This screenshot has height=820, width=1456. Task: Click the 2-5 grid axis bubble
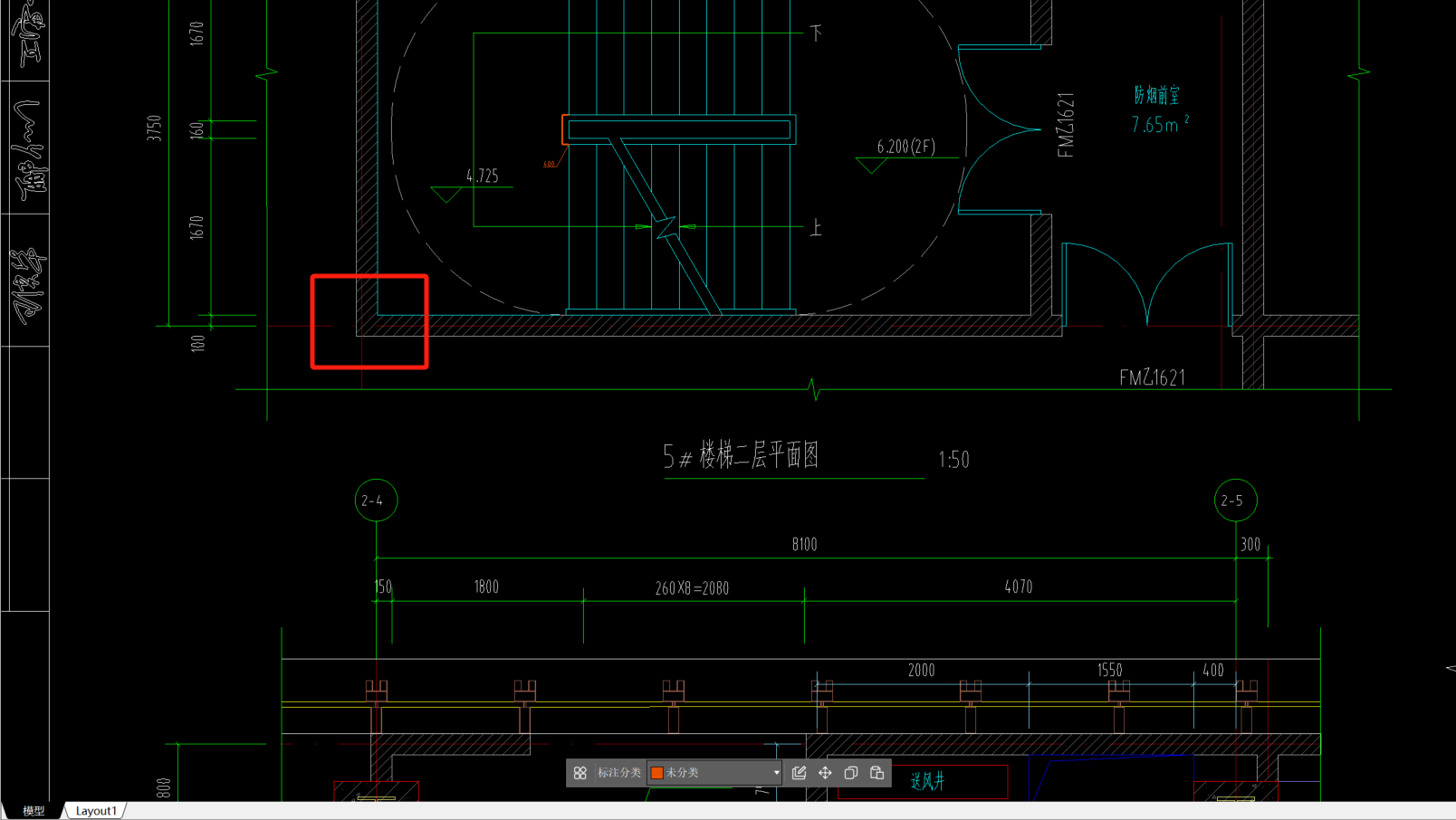(x=1235, y=501)
